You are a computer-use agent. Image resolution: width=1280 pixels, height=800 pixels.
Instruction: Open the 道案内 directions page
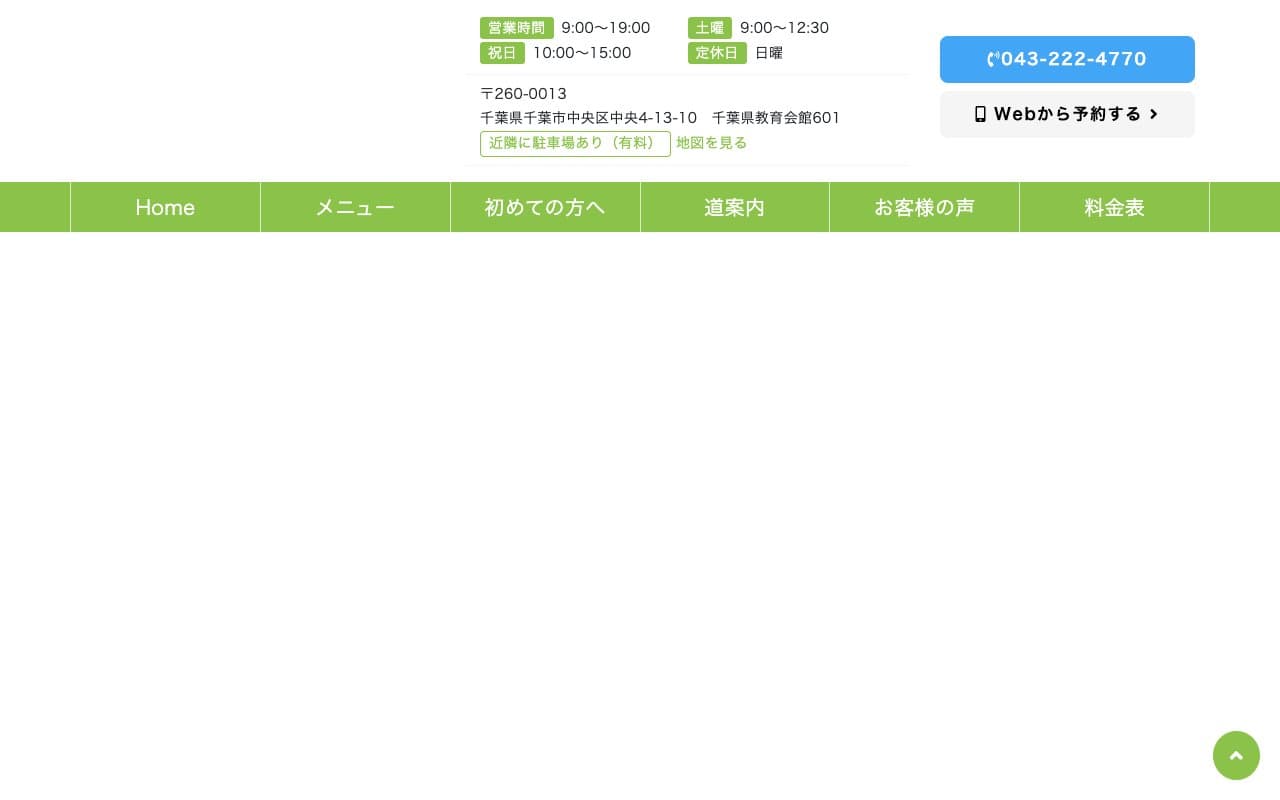734,207
